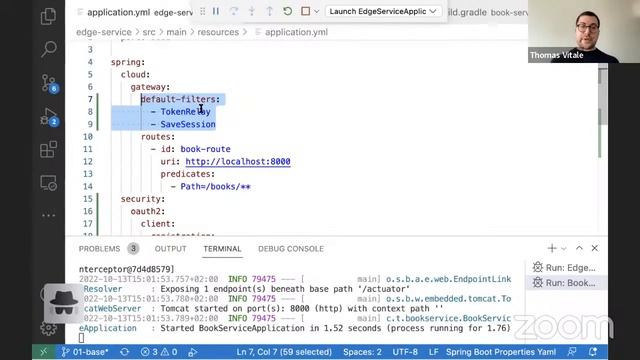Change file encoding UTF-8

[405, 352]
